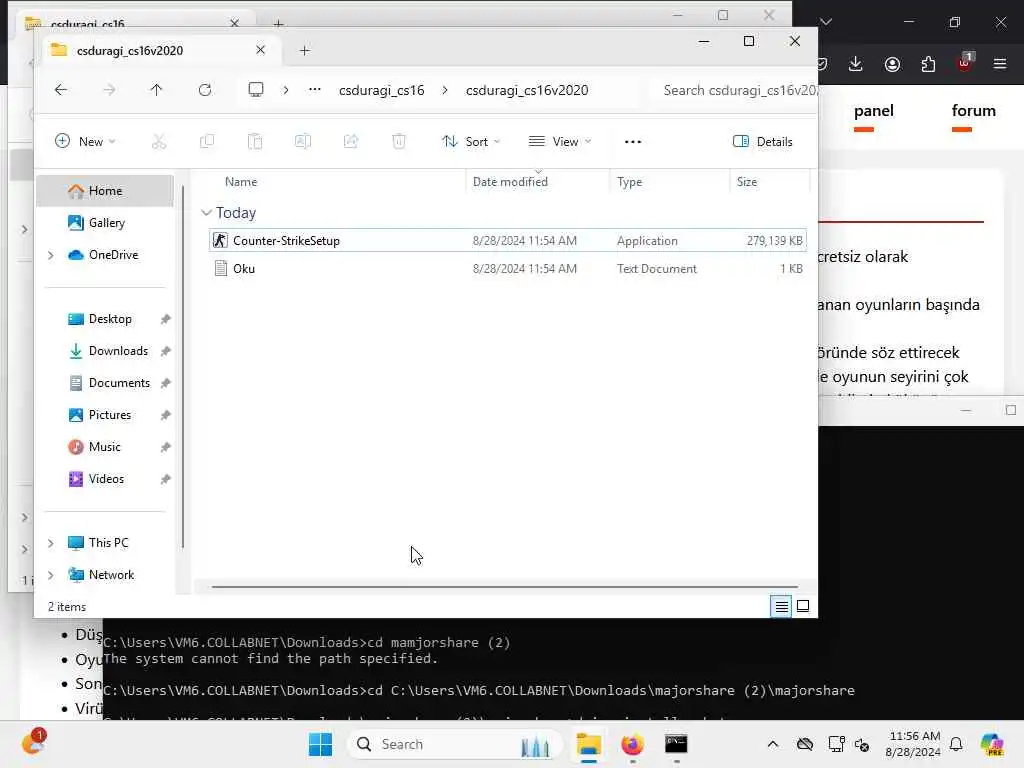The image size is (1024, 768).
Task: Toggle the Details pane
Action: pos(763,142)
